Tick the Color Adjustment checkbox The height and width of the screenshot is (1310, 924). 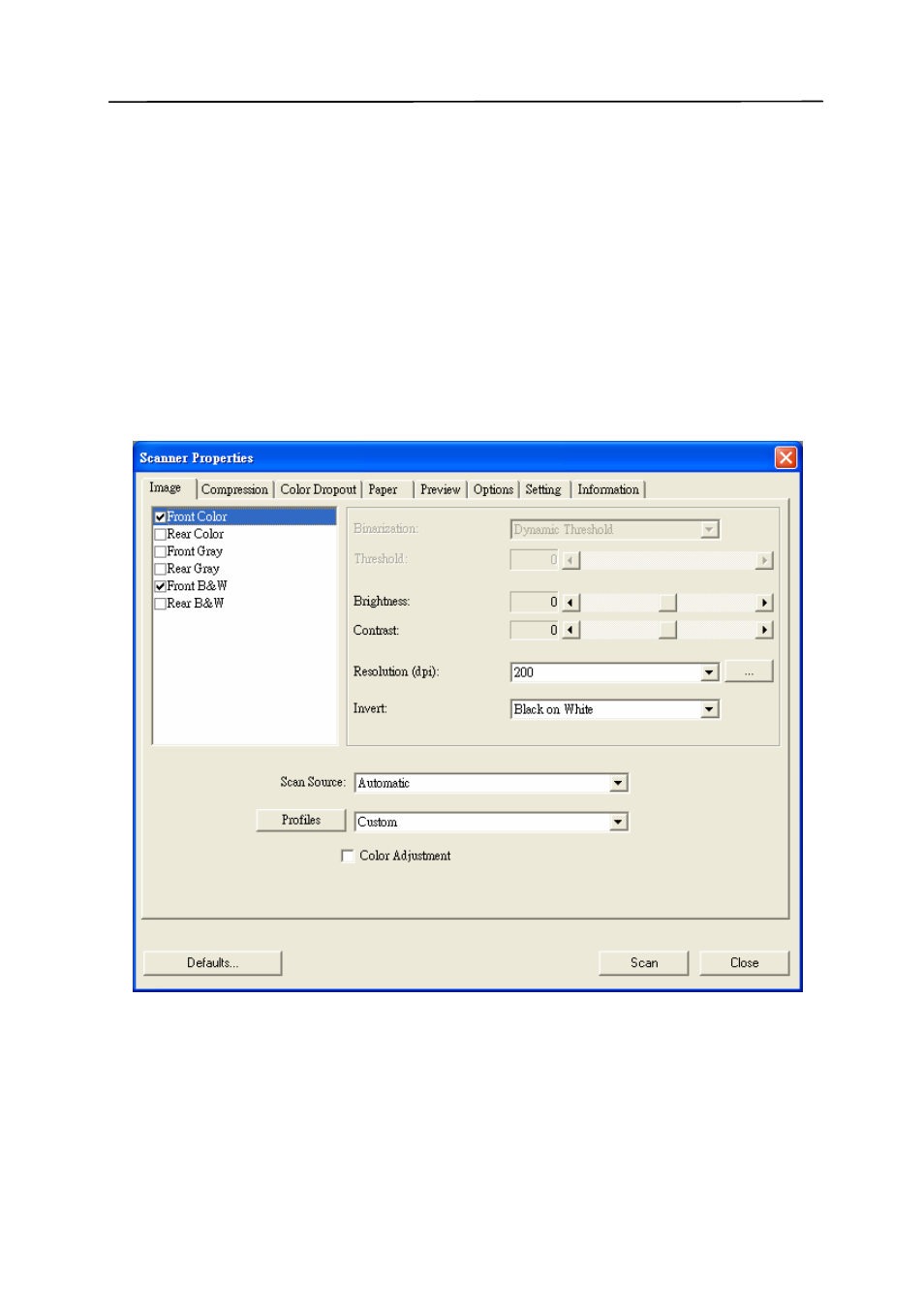348,857
